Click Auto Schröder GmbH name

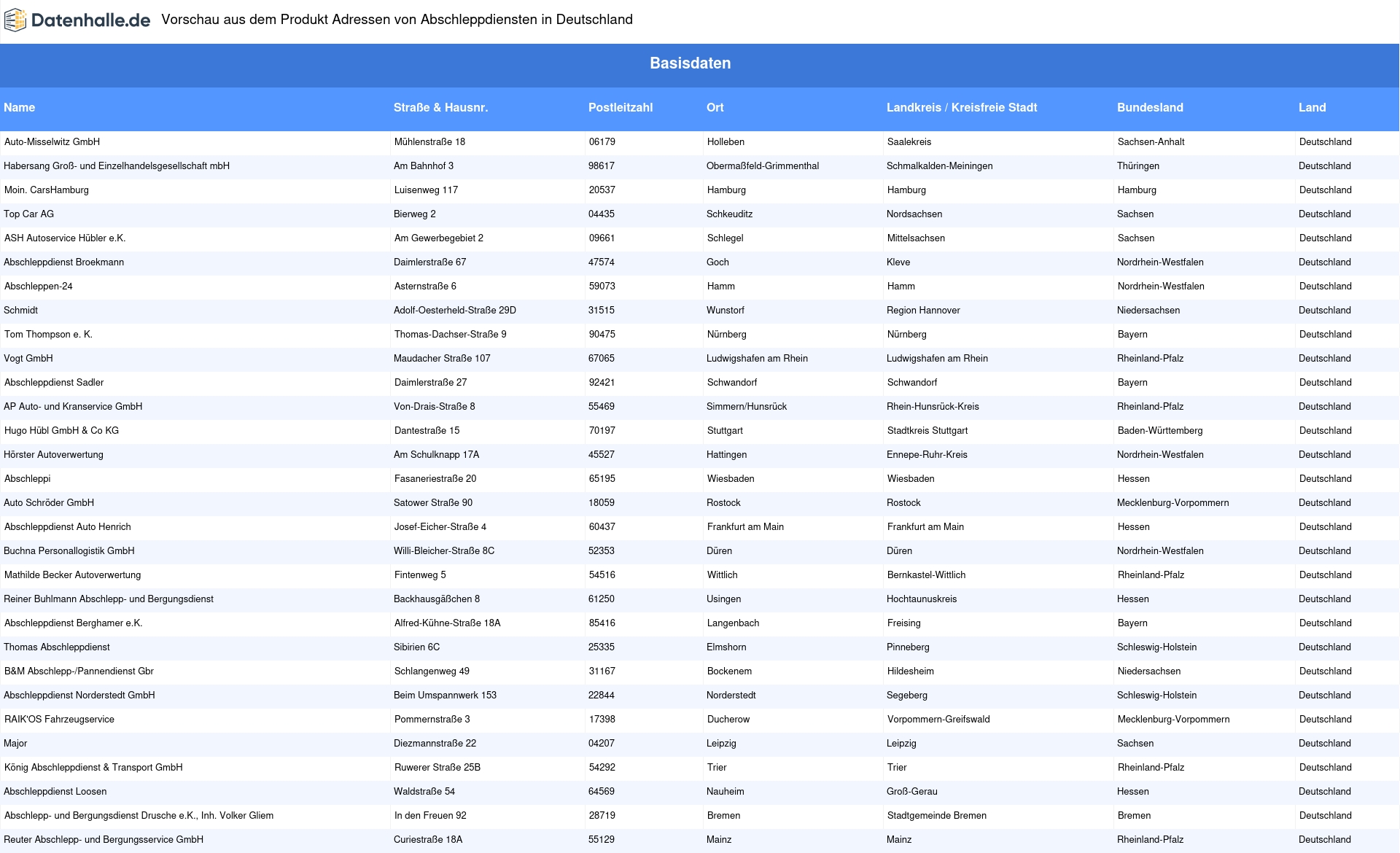click(49, 503)
